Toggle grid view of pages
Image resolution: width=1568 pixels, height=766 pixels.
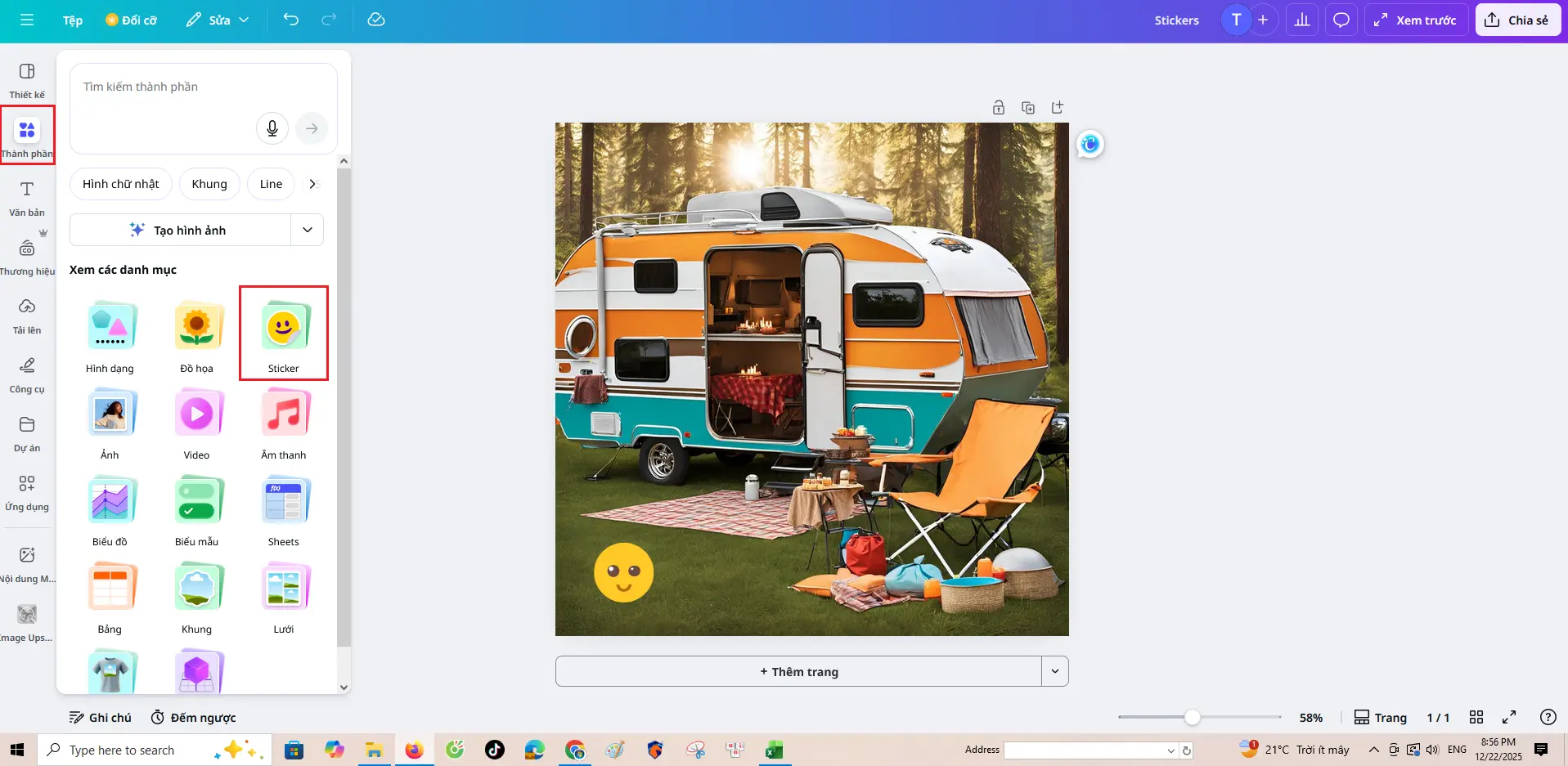click(x=1476, y=717)
